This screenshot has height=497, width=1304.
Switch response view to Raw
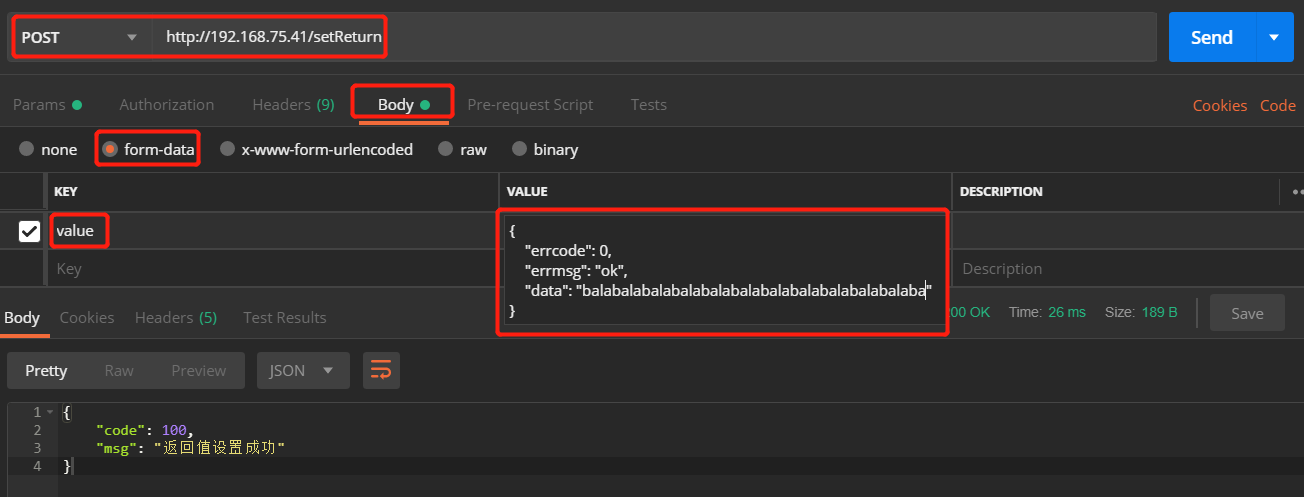point(119,371)
